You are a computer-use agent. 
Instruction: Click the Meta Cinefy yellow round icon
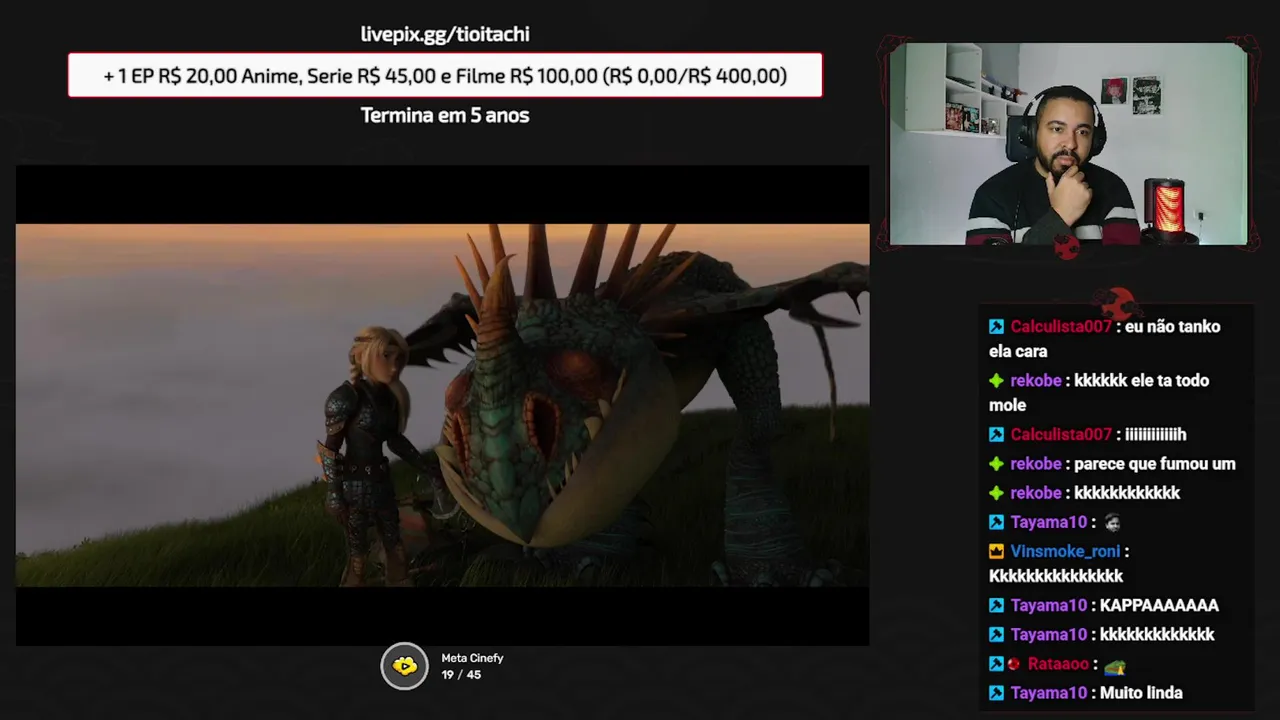pos(405,666)
